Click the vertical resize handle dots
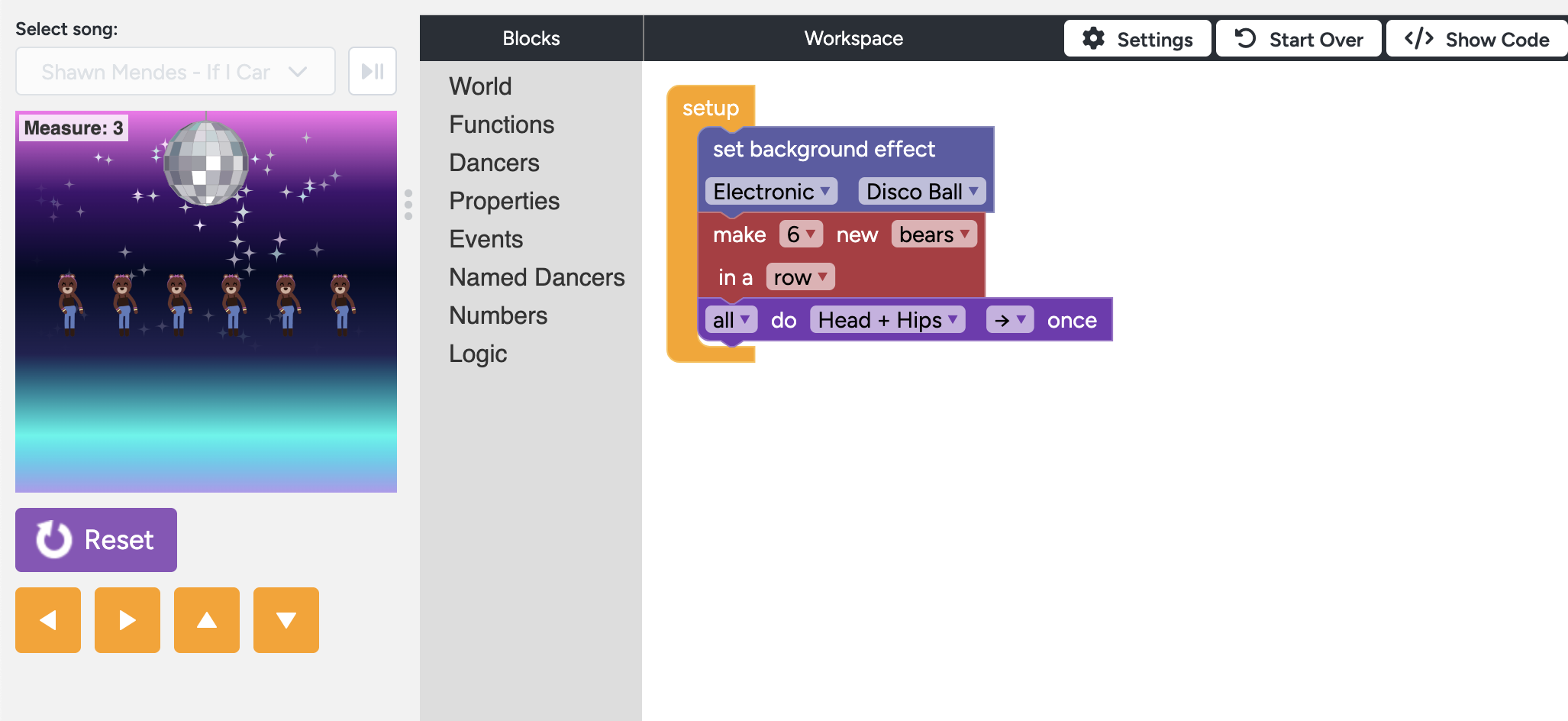This screenshot has height=721, width=1568. [x=408, y=205]
